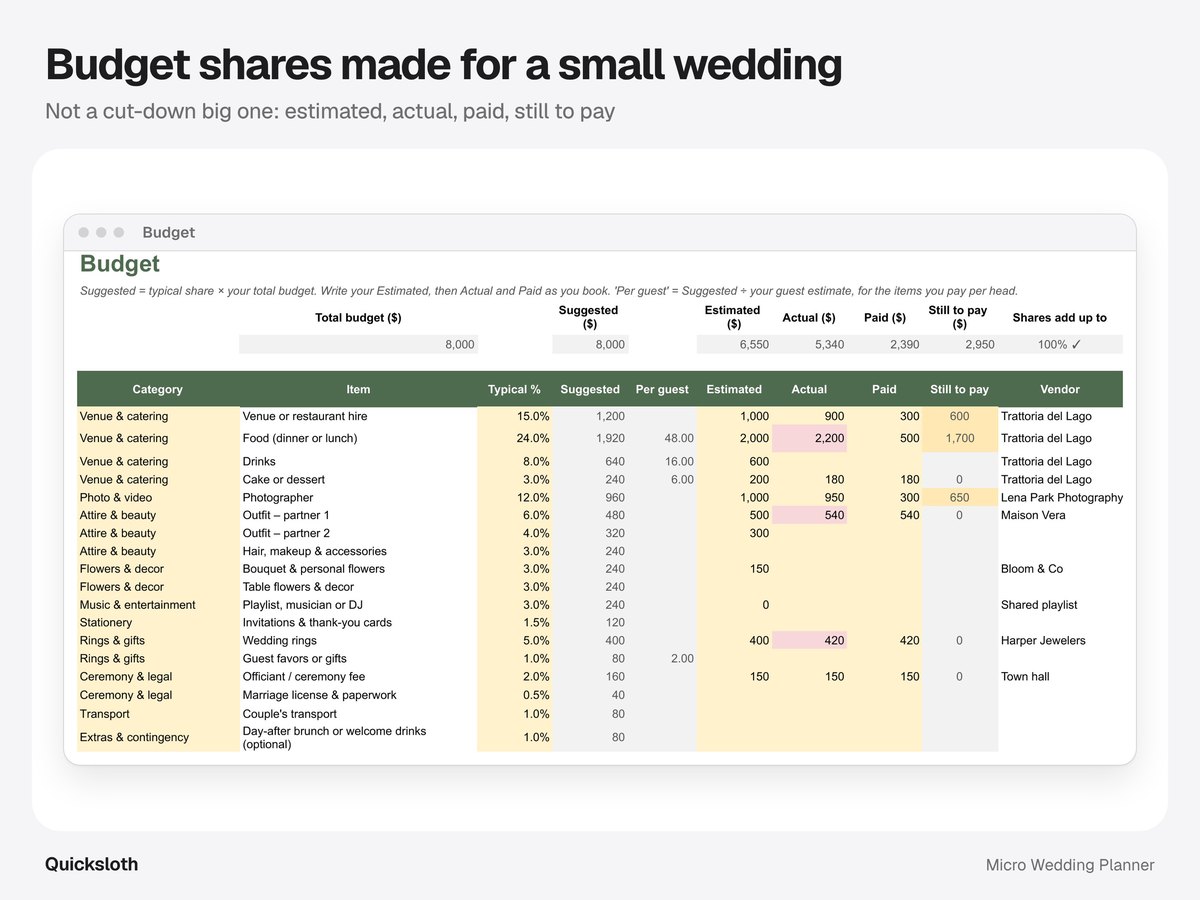Click the Actual 2,200 cell for Food
Image resolution: width=1200 pixels, height=900 pixels.
click(x=809, y=438)
